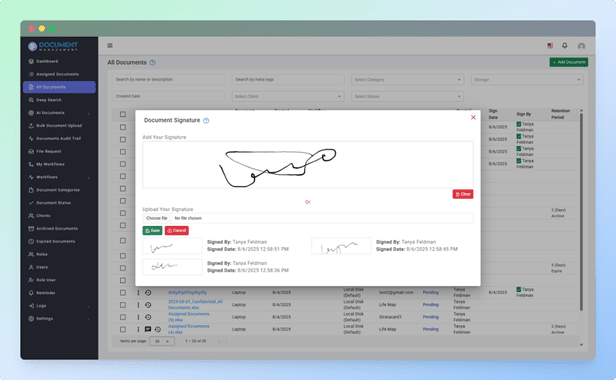Open the Select Category dropdown

(x=407, y=80)
